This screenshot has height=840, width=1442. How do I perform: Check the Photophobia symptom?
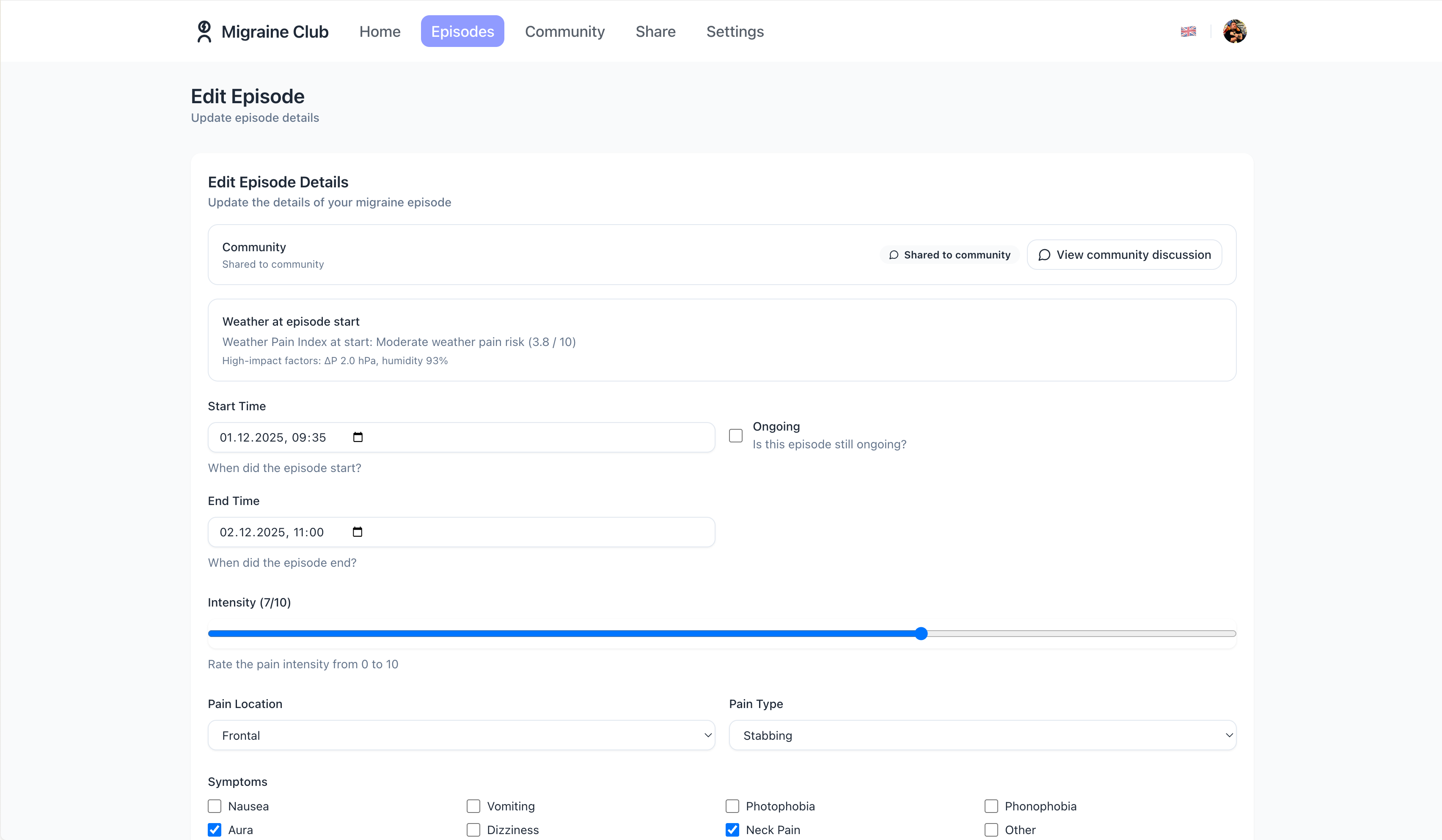tap(732, 806)
